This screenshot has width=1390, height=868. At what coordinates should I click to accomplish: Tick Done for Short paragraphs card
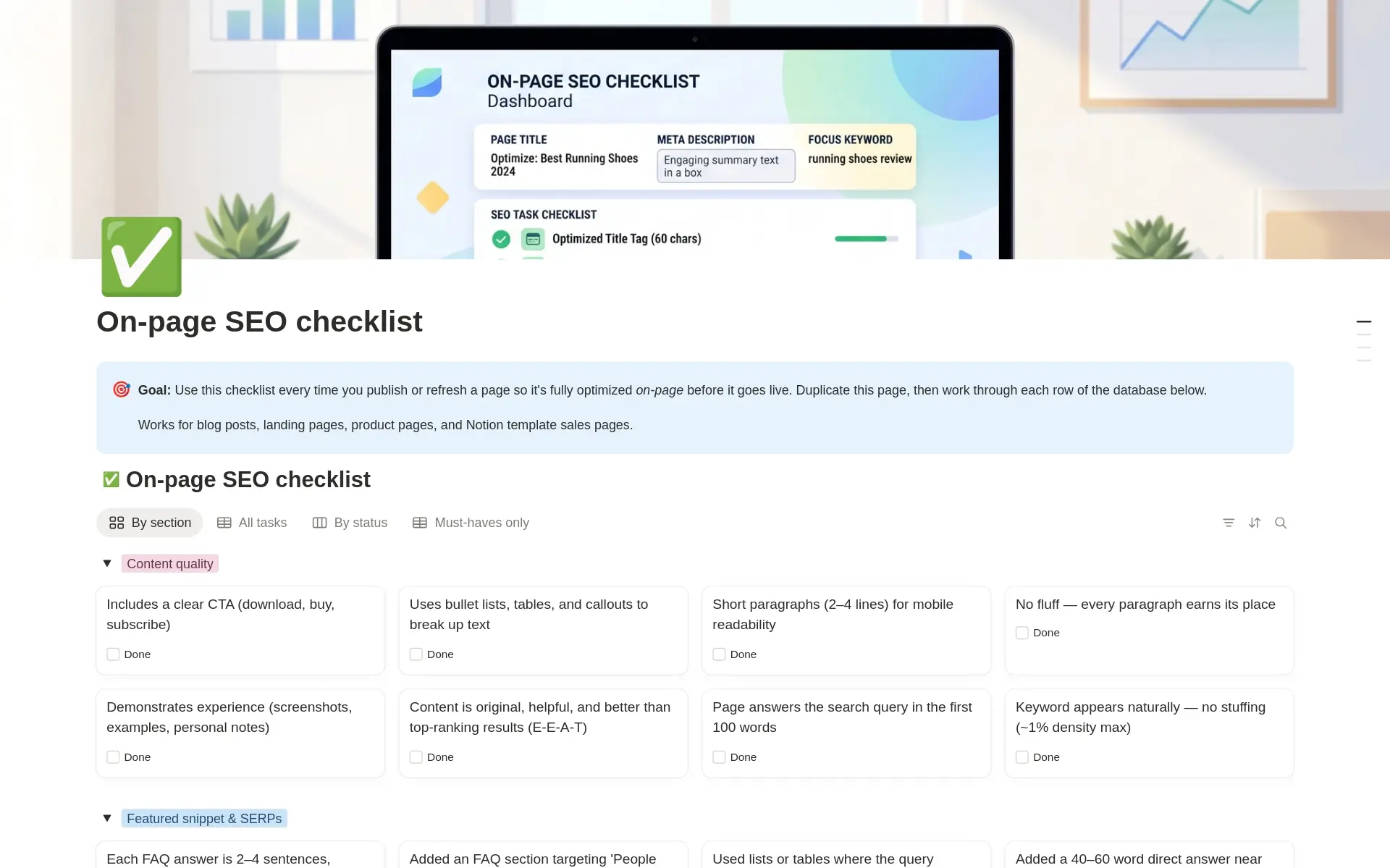coord(719,654)
